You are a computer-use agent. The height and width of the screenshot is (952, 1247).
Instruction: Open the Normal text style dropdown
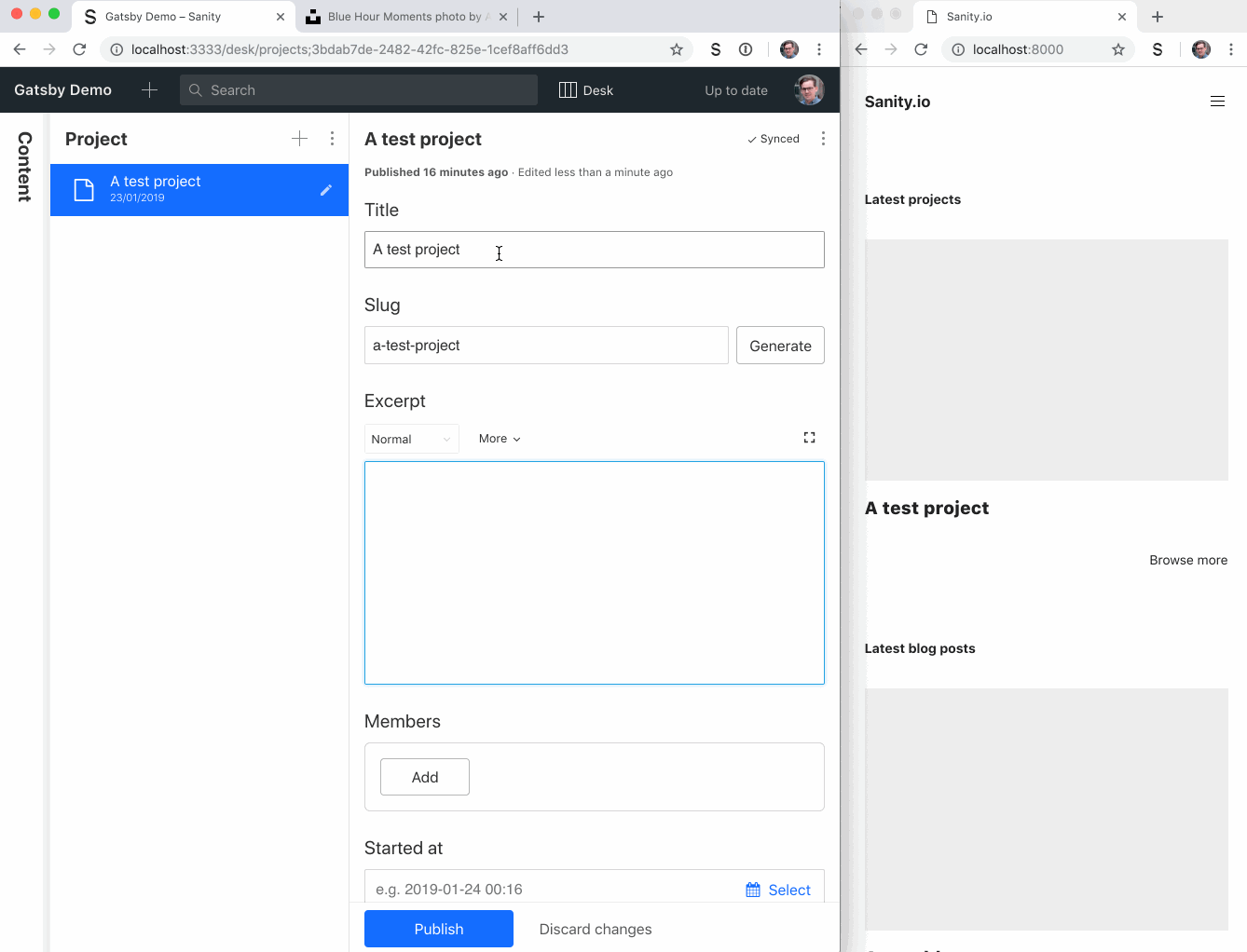coord(411,438)
